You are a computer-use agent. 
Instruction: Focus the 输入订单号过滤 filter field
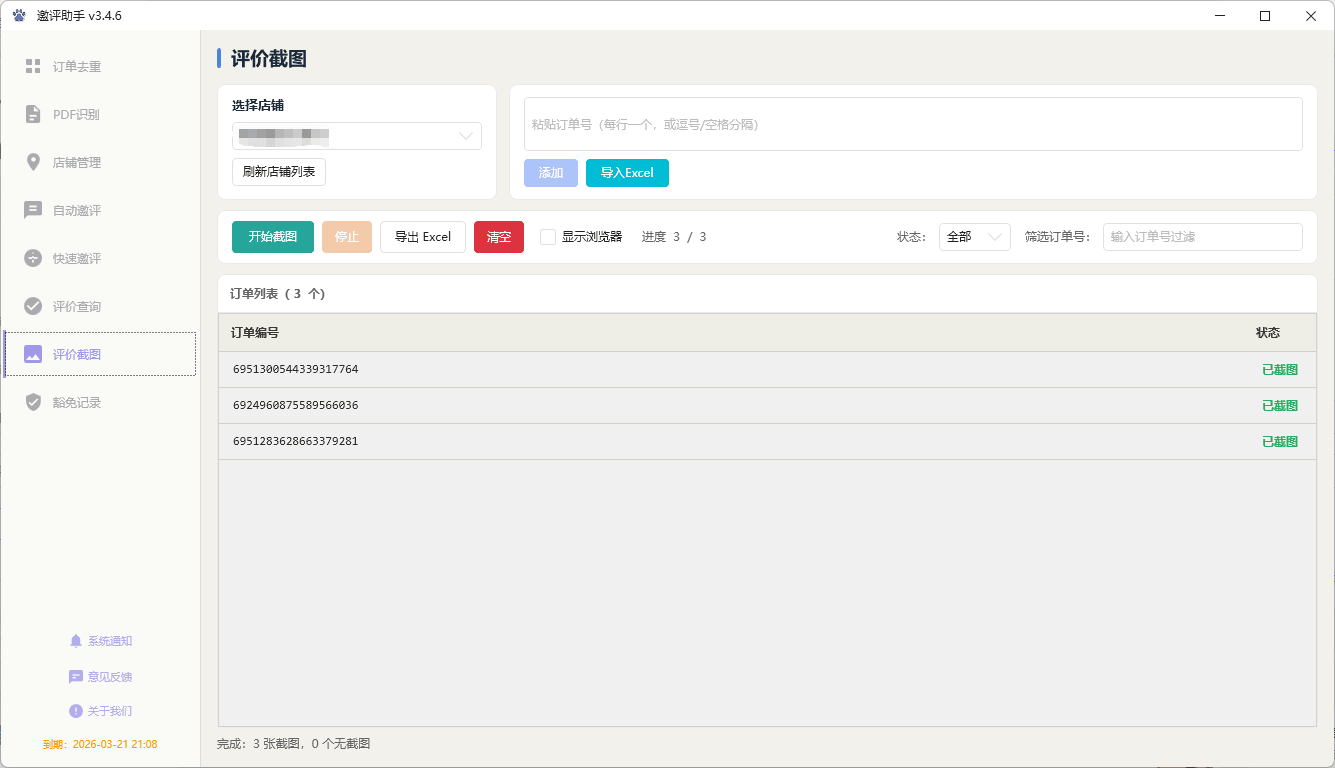pyautogui.click(x=1203, y=237)
